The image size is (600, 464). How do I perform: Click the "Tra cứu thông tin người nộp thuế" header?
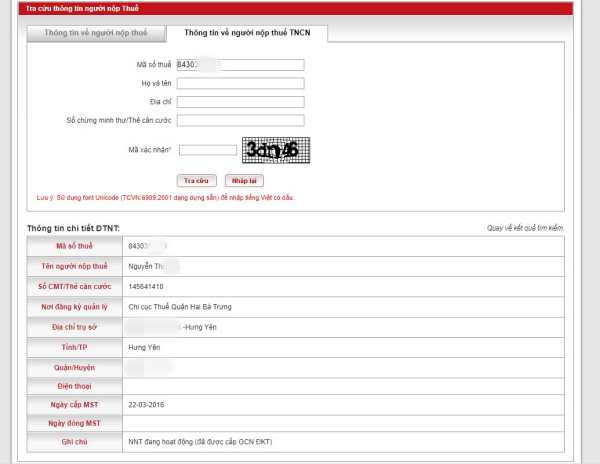pos(68,6)
